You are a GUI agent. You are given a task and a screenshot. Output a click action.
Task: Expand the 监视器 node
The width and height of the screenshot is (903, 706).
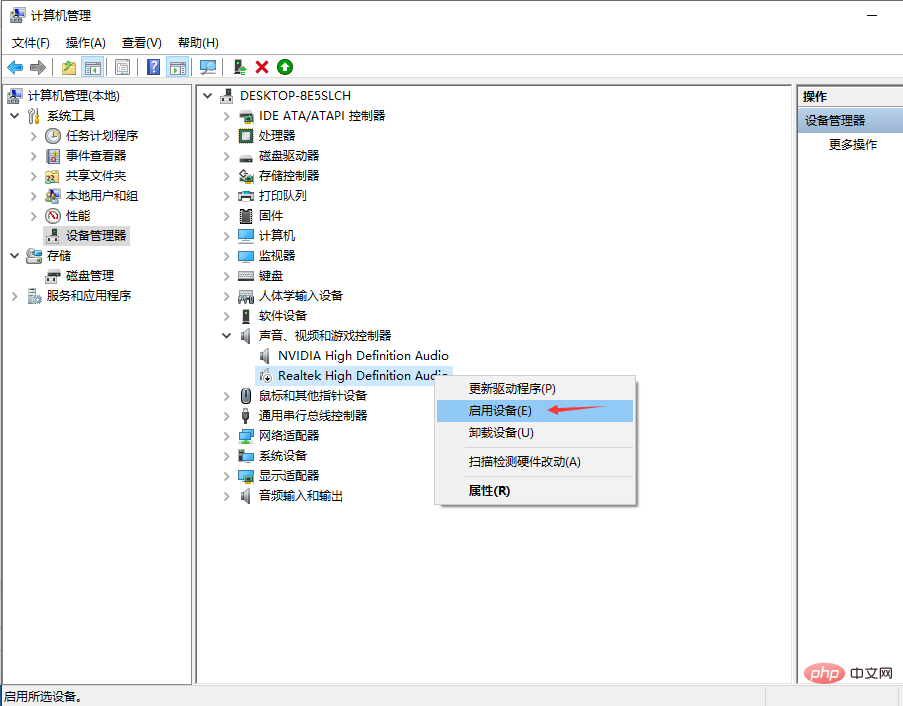coord(227,256)
